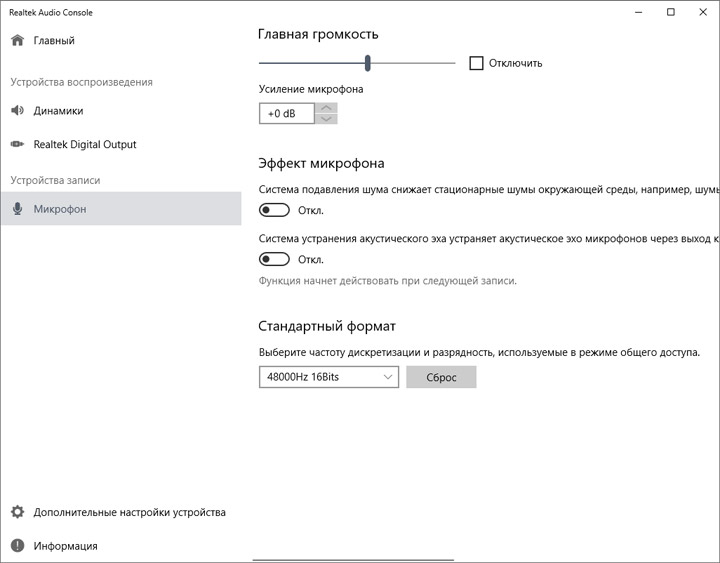Screen dimensions: 720x563
Task: Click the speaker icon for Динамики
Action: click(17, 111)
